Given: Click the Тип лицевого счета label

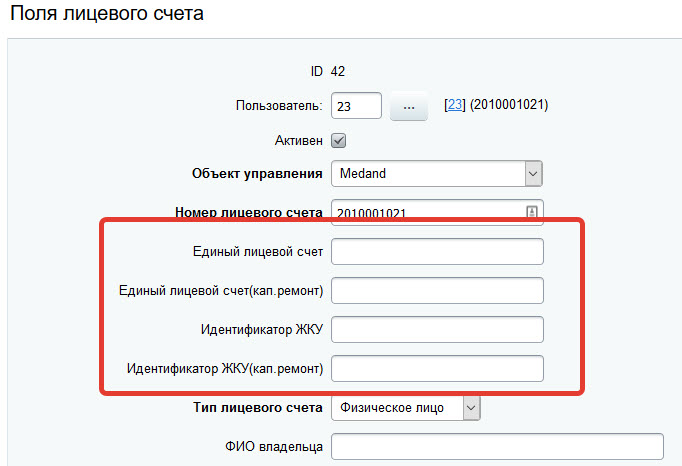Looking at the screenshot, I should click(258, 408).
